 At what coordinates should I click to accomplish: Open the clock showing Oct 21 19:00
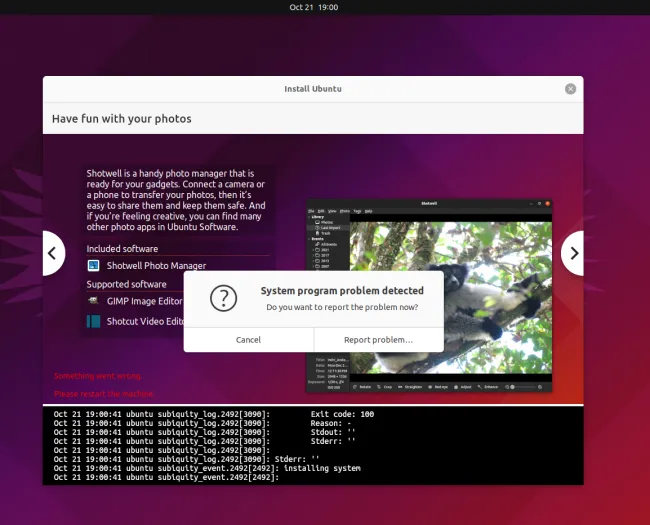[x=314, y=7]
